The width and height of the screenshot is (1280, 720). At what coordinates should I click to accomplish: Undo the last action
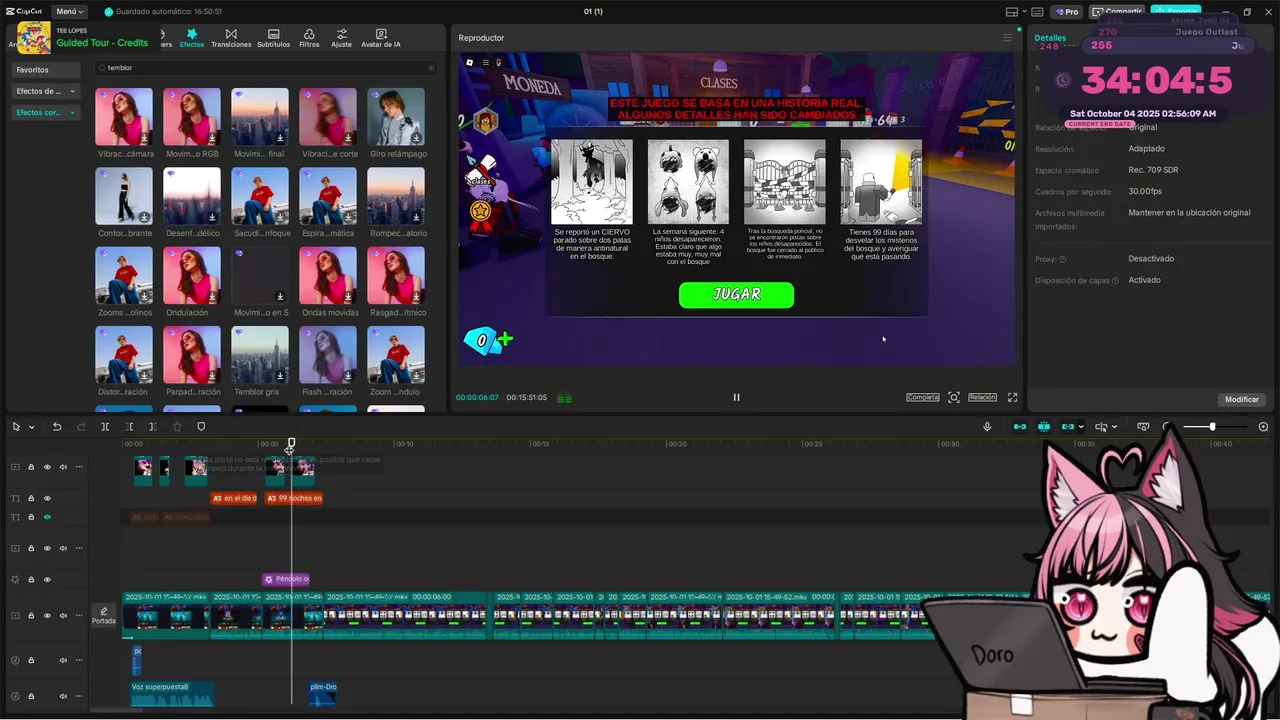pos(57,427)
